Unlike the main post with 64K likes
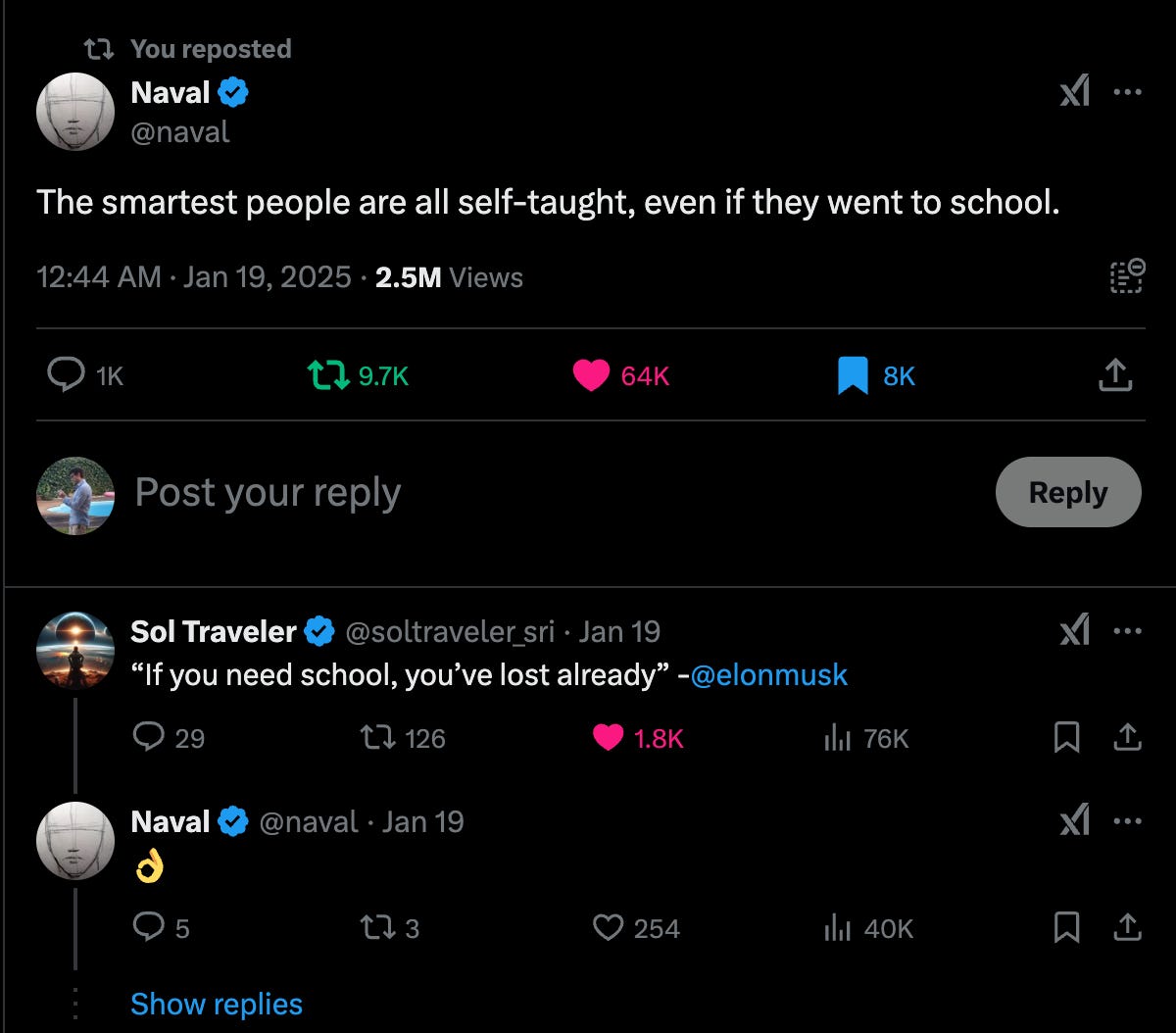1176x1033 pixels. (591, 375)
